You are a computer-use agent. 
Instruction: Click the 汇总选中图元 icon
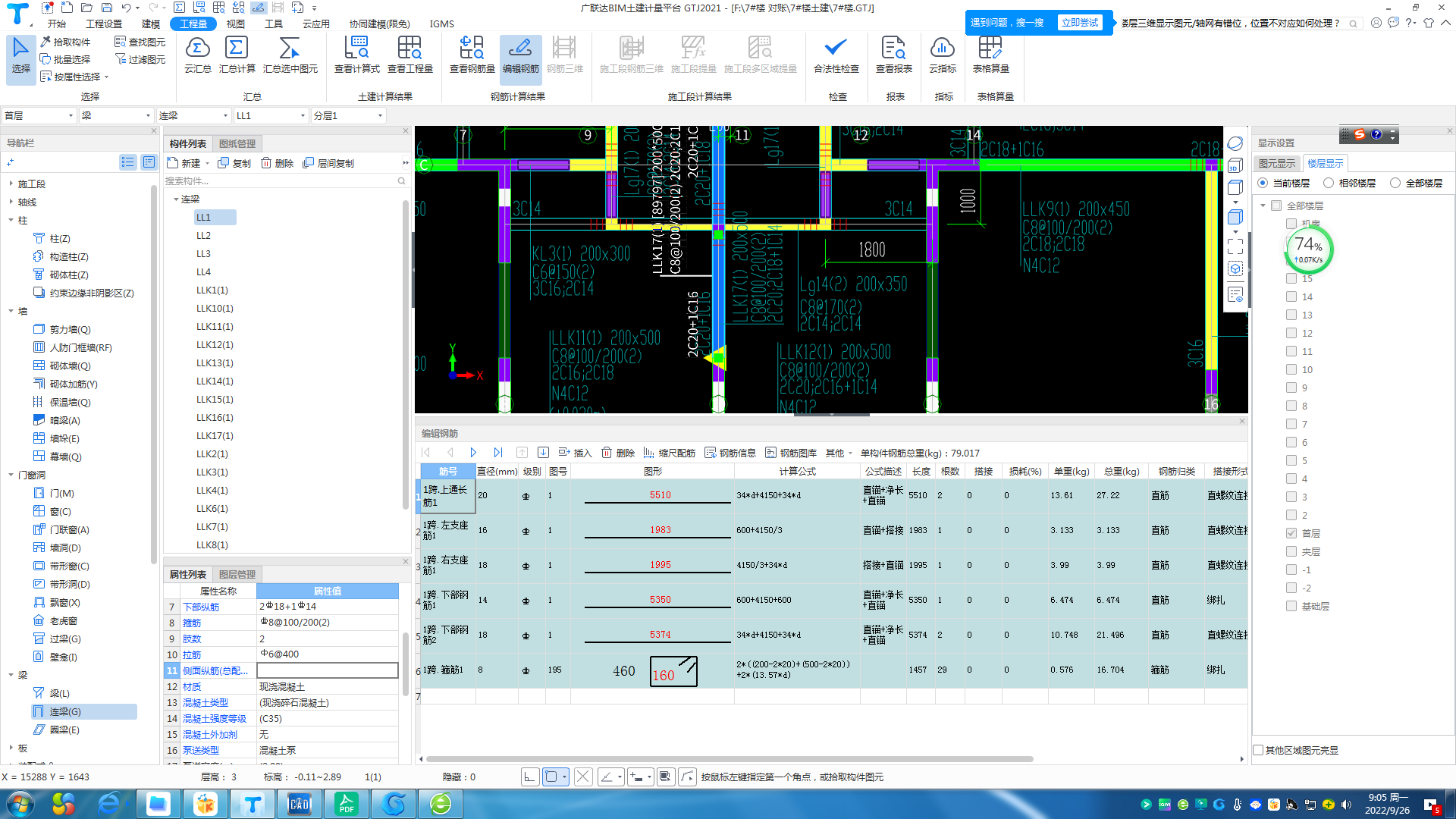(290, 55)
